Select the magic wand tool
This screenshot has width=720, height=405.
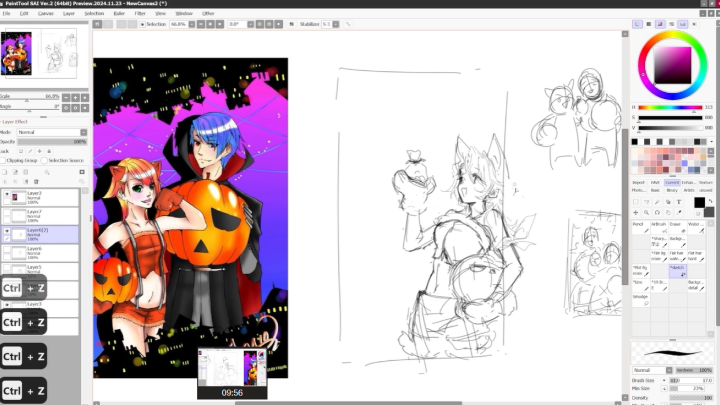point(657,202)
